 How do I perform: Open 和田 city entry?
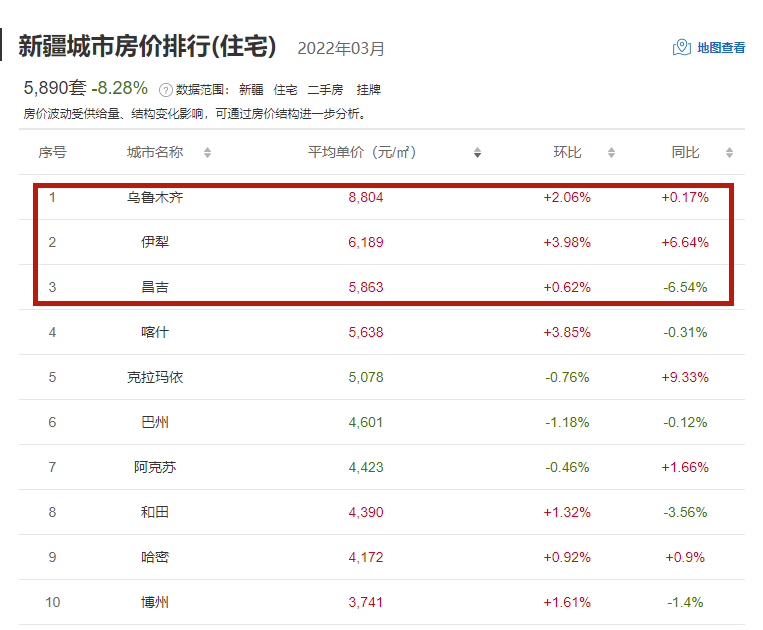pyautogui.click(x=155, y=512)
